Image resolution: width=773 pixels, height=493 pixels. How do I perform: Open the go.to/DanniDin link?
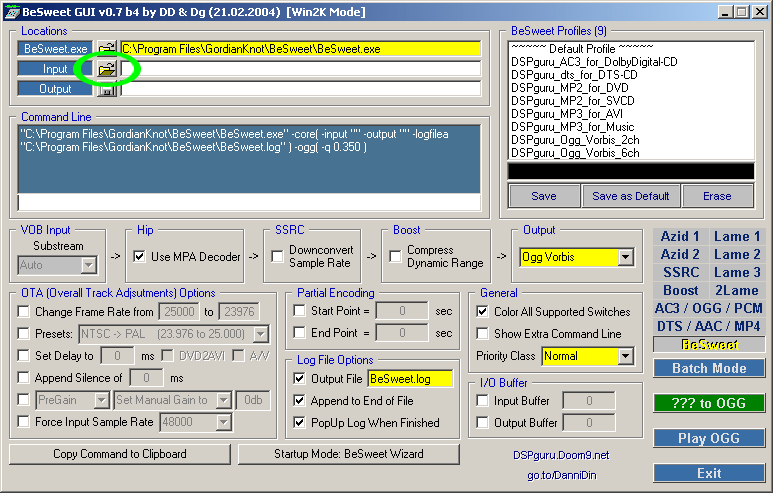(562, 475)
